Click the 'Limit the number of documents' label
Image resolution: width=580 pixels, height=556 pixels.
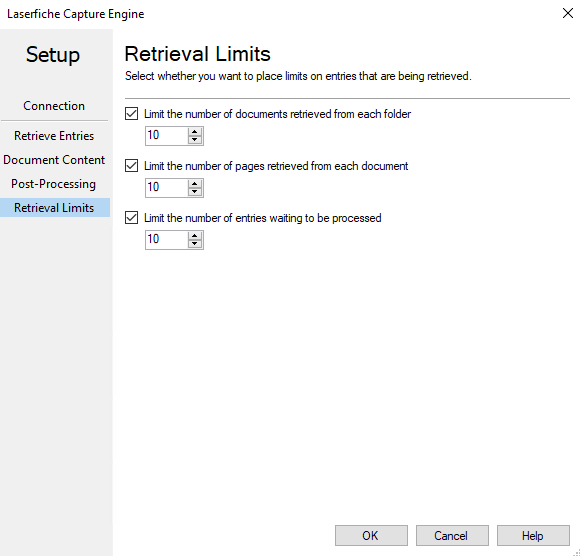(x=277, y=114)
